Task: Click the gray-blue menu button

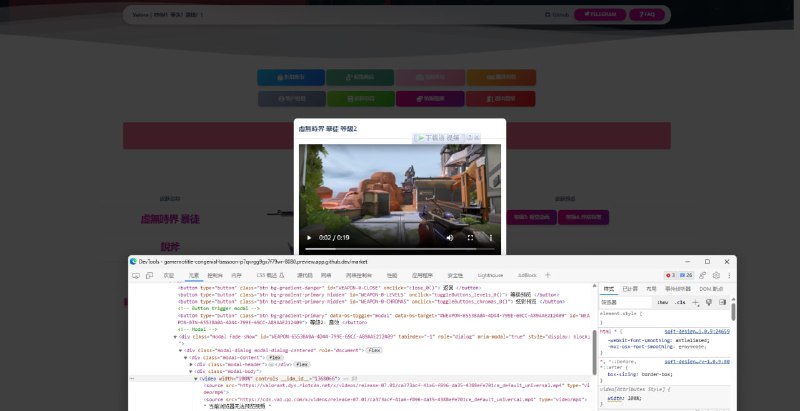Action: (291, 98)
